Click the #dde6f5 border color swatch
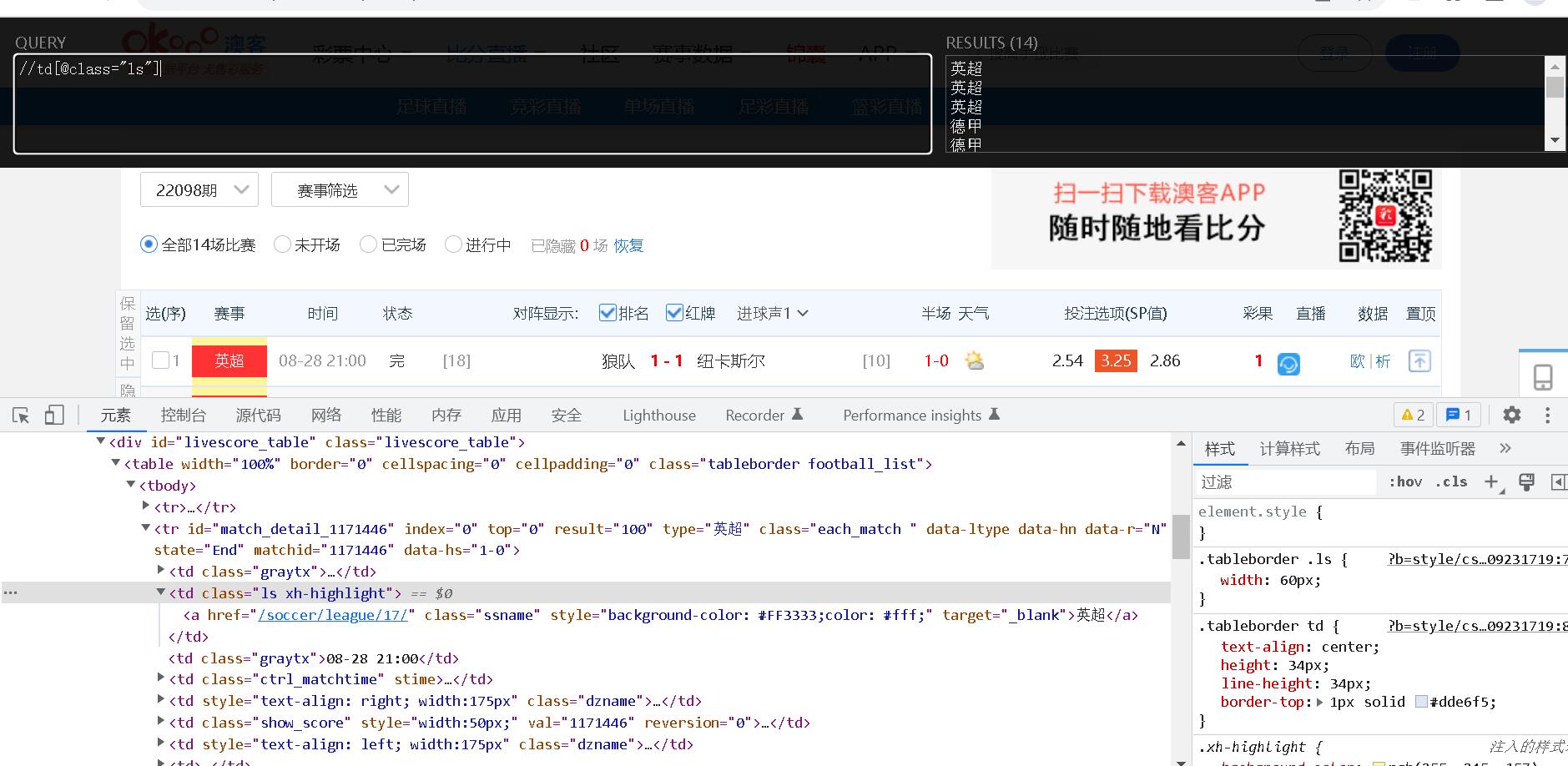This screenshot has width=1568, height=766. [x=1421, y=702]
